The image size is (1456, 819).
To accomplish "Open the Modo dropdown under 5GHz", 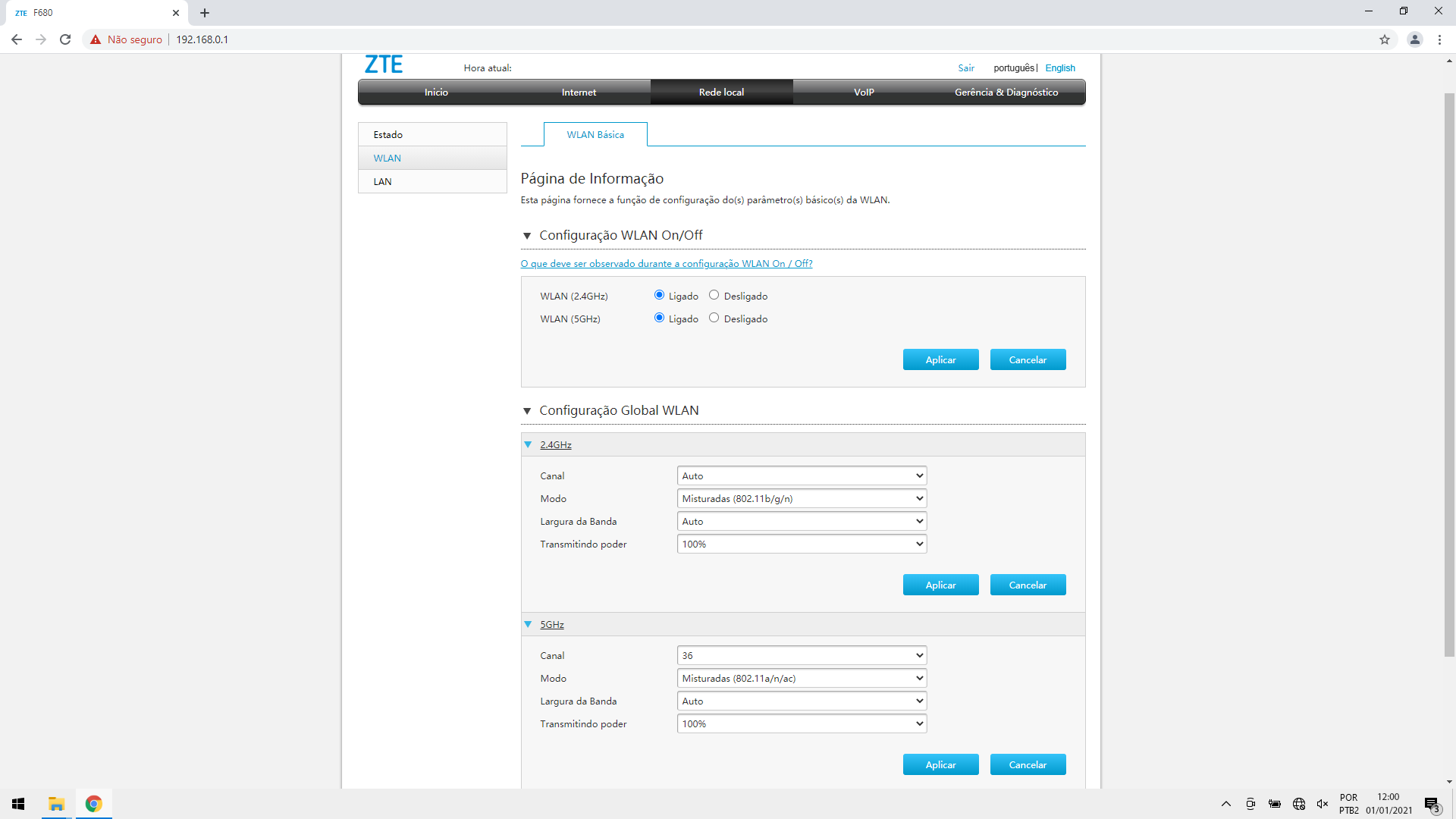I will click(x=801, y=678).
